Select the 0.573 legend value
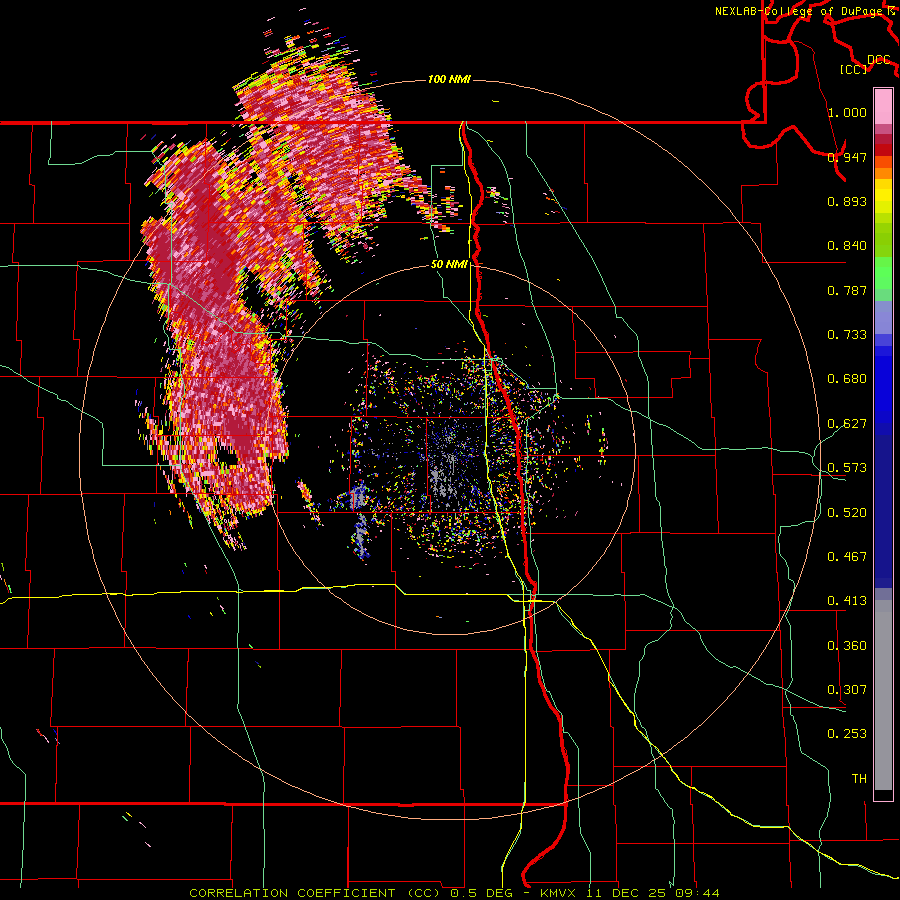This screenshot has height=900, width=900. click(847, 468)
